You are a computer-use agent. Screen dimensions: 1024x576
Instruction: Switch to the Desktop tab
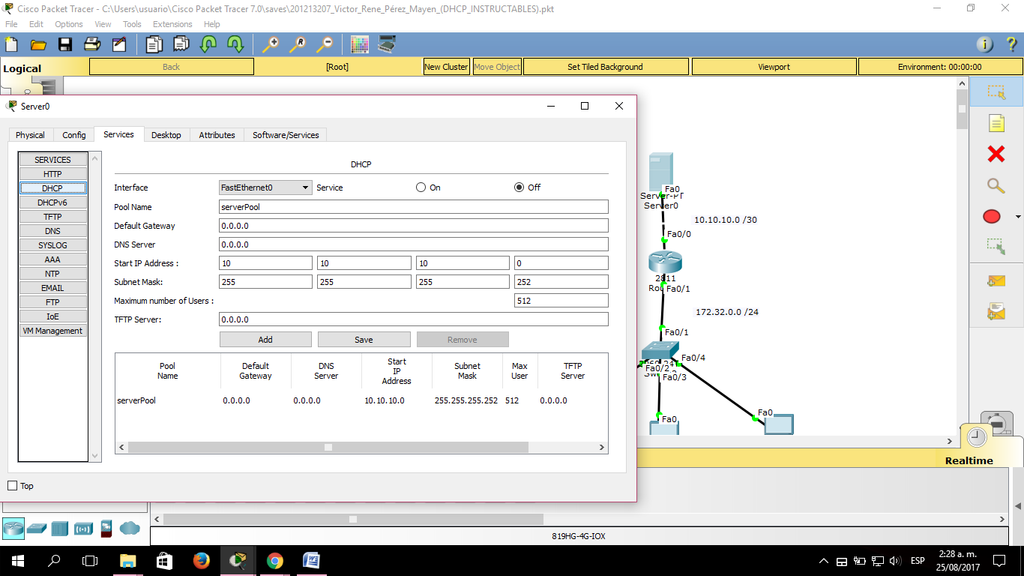tap(166, 135)
